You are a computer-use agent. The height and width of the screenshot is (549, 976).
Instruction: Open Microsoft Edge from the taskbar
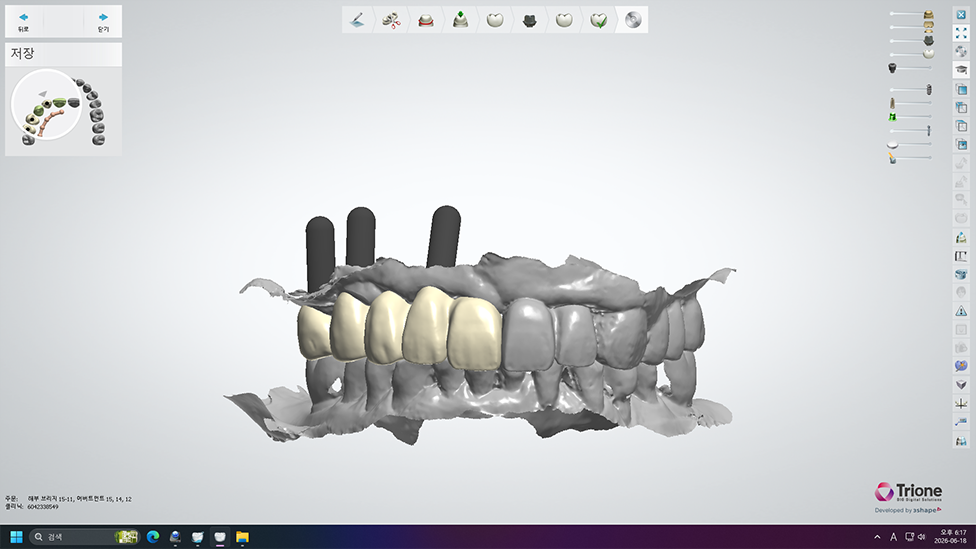pyautogui.click(x=153, y=537)
